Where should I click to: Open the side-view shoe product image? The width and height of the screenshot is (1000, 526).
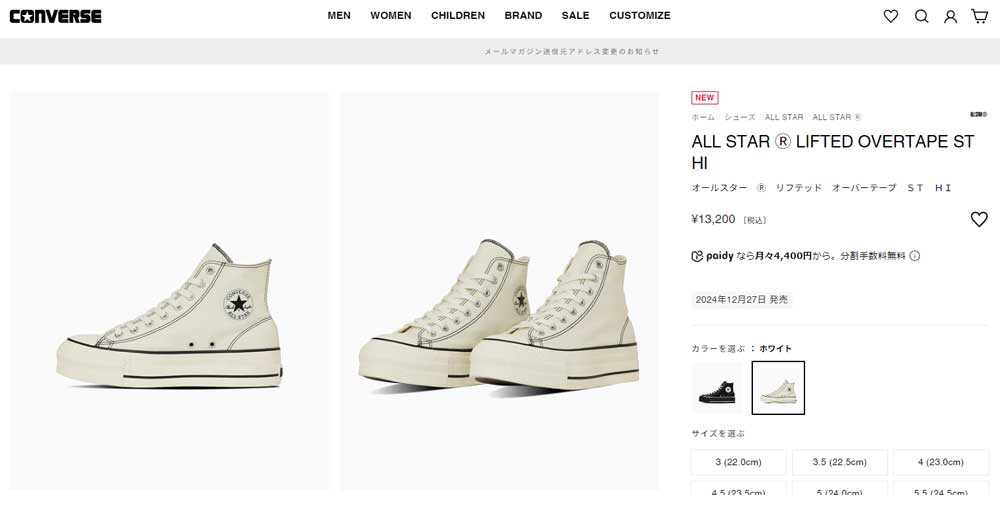pyautogui.click(x=169, y=290)
